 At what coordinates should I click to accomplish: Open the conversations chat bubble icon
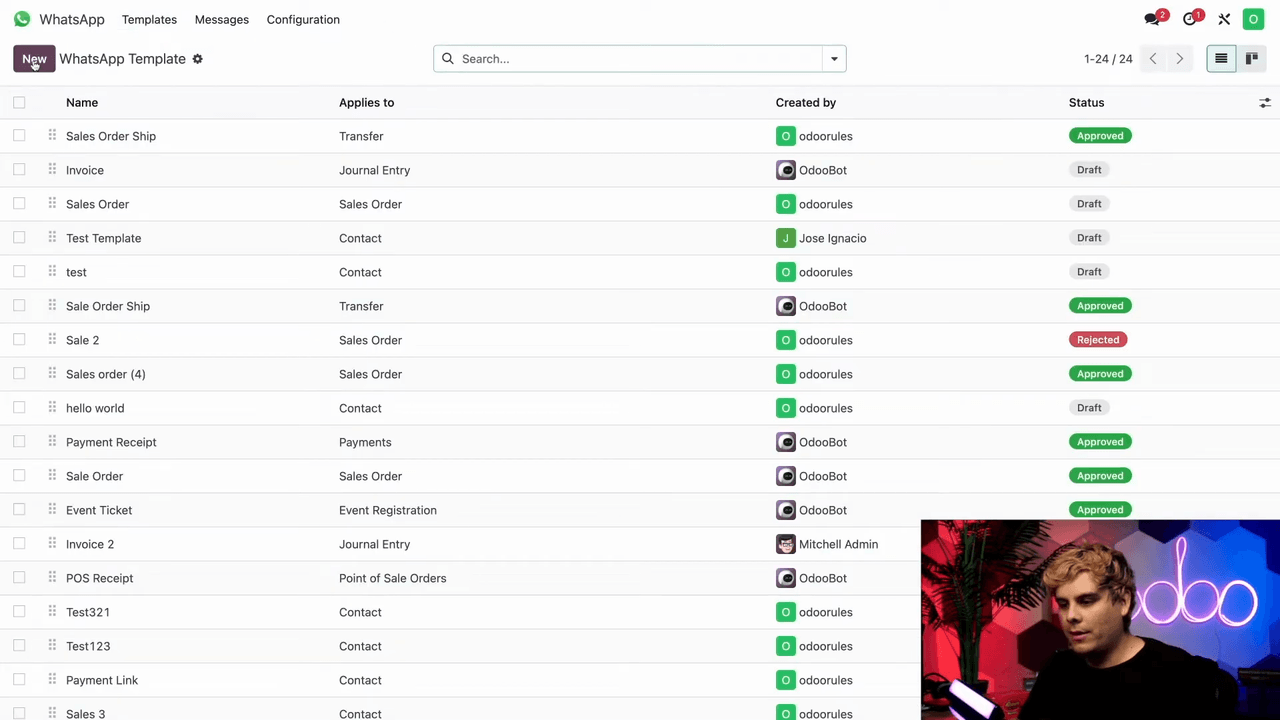(1153, 19)
